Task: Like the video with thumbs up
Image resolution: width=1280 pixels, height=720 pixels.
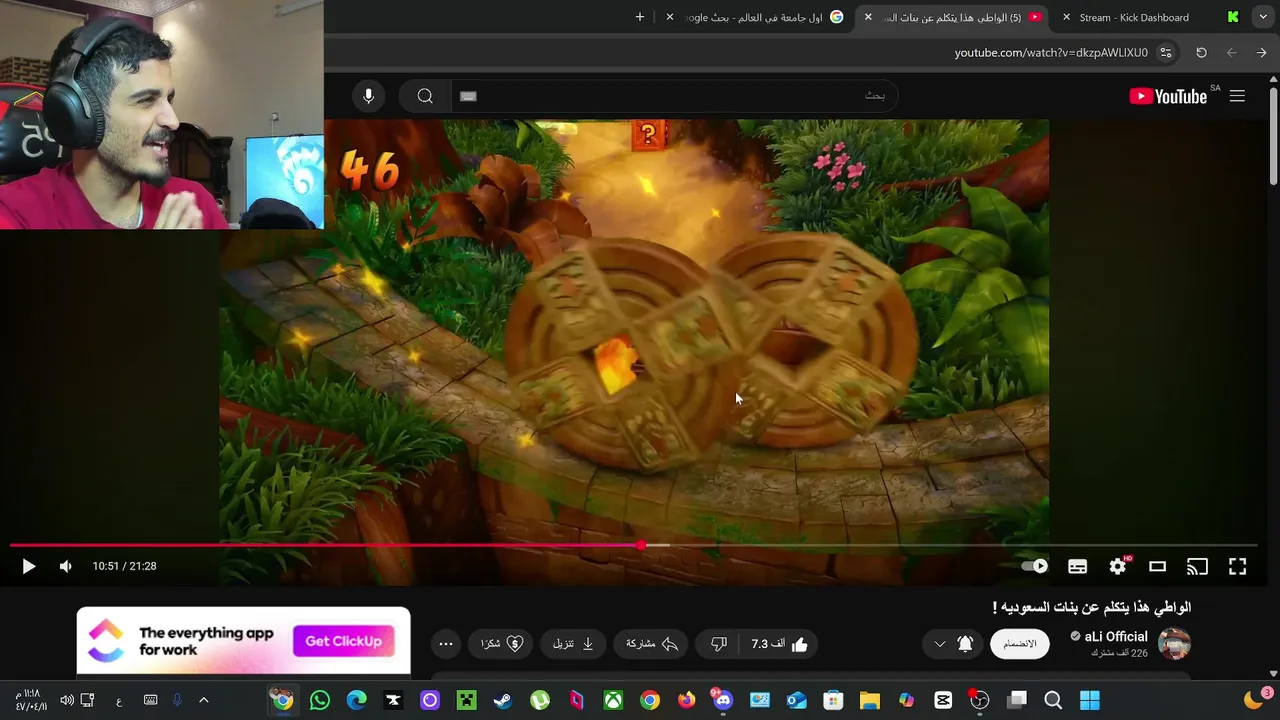Action: tap(781, 644)
